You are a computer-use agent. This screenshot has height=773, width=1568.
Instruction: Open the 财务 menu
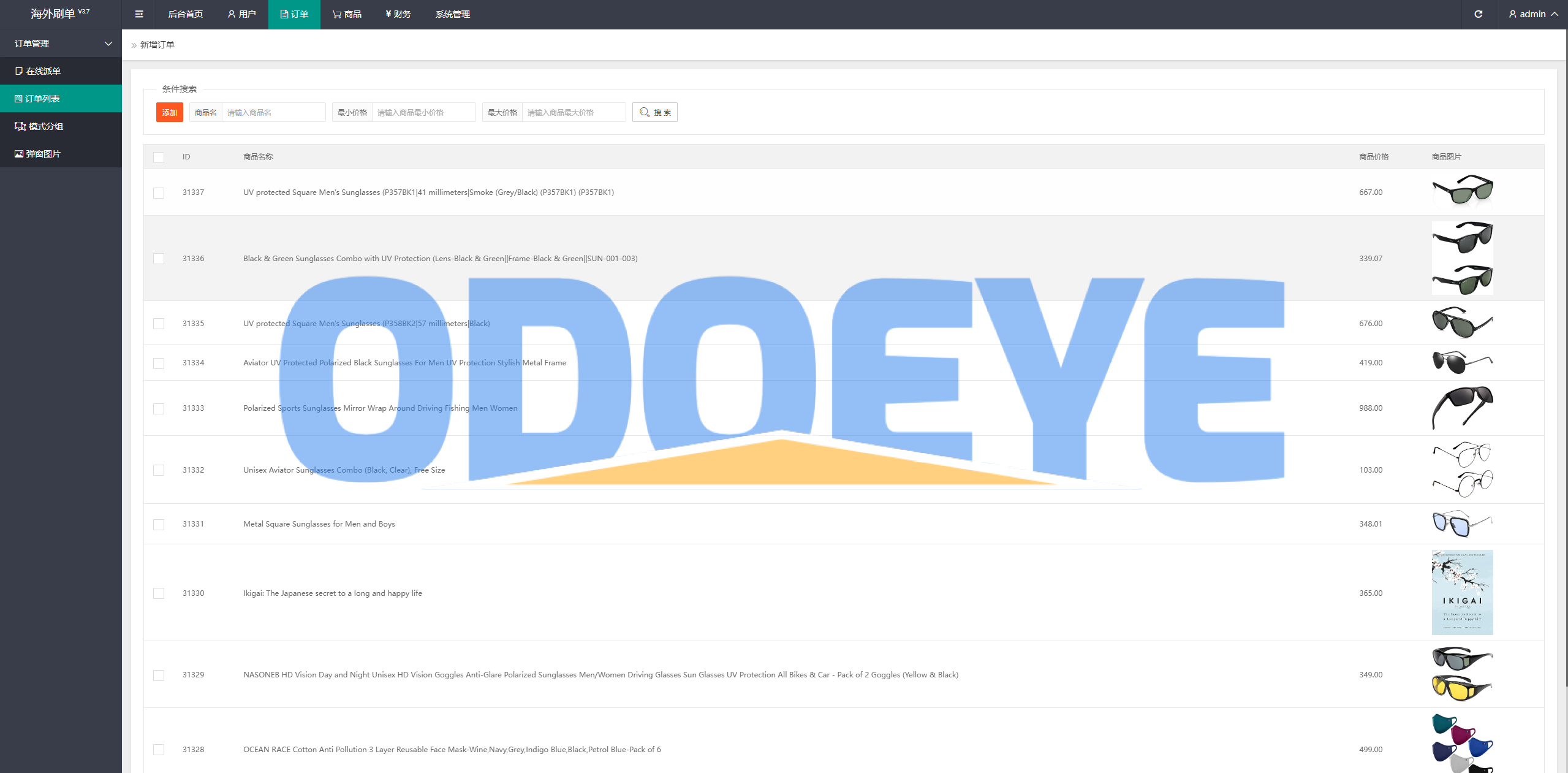pyautogui.click(x=398, y=14)
